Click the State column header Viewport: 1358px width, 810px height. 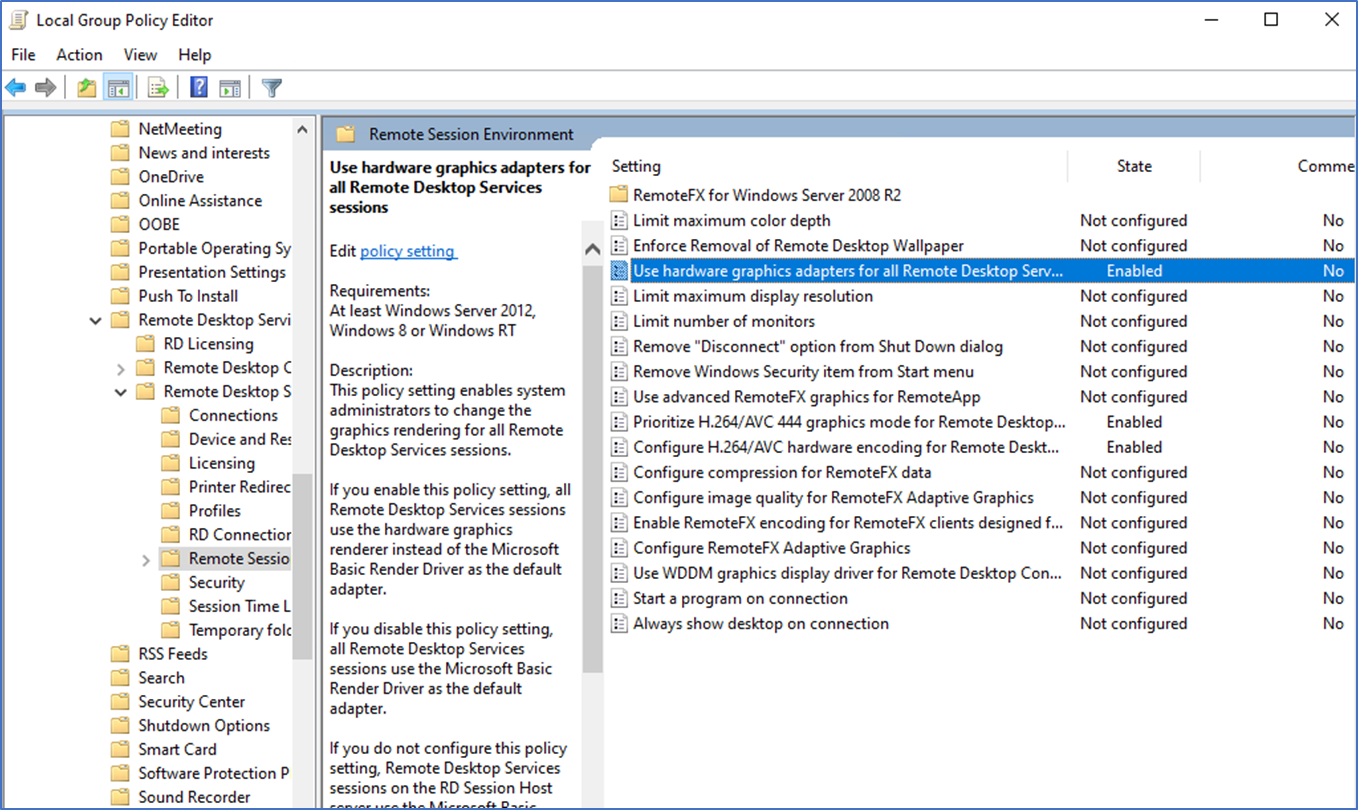click(1134, 167)
